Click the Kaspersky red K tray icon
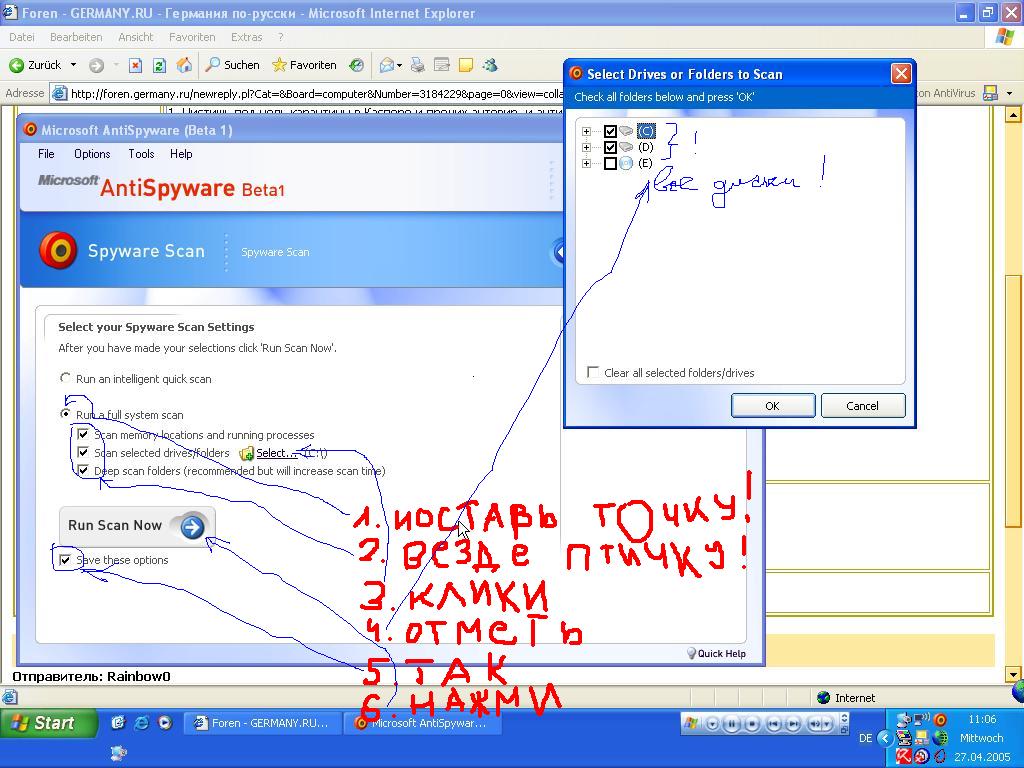 point(904,756)
